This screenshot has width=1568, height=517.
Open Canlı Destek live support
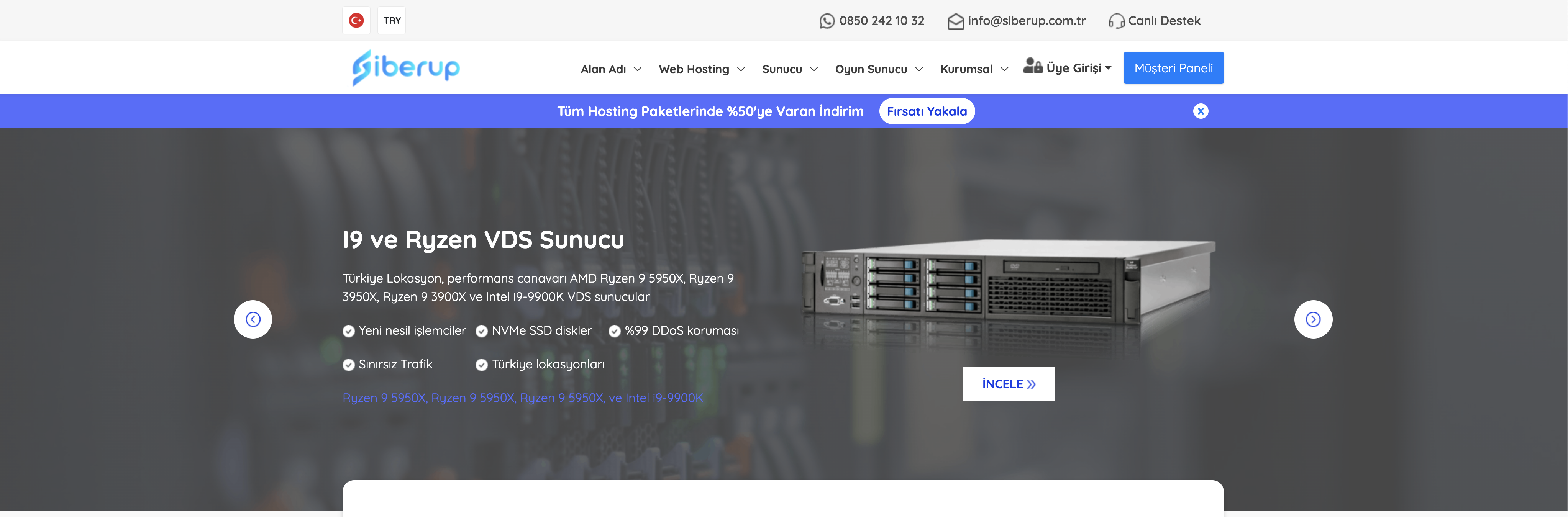click(x=1164, y=21)
